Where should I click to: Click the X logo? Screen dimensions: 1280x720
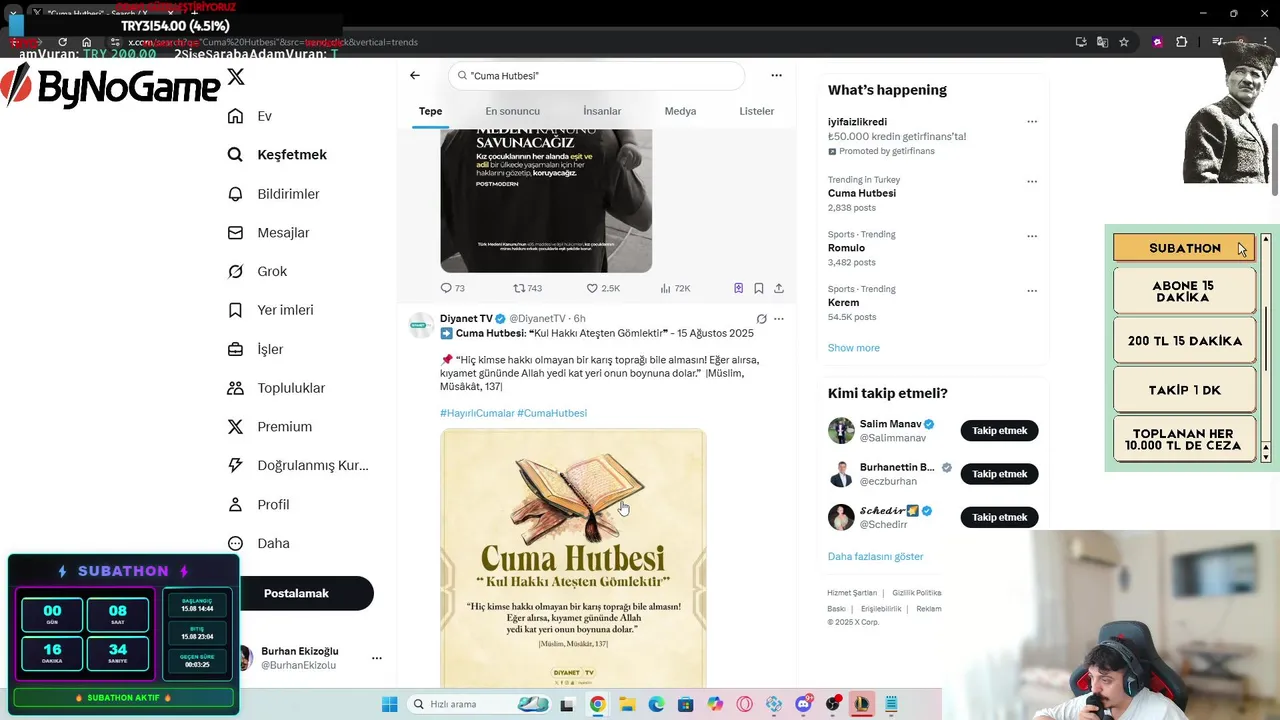tap(236, 76)
